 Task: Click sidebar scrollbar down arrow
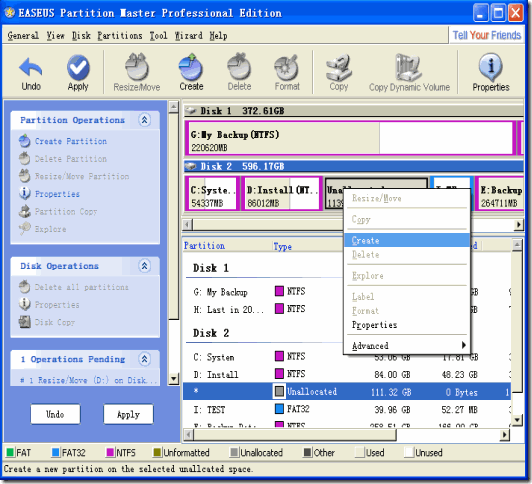point(173,379)
